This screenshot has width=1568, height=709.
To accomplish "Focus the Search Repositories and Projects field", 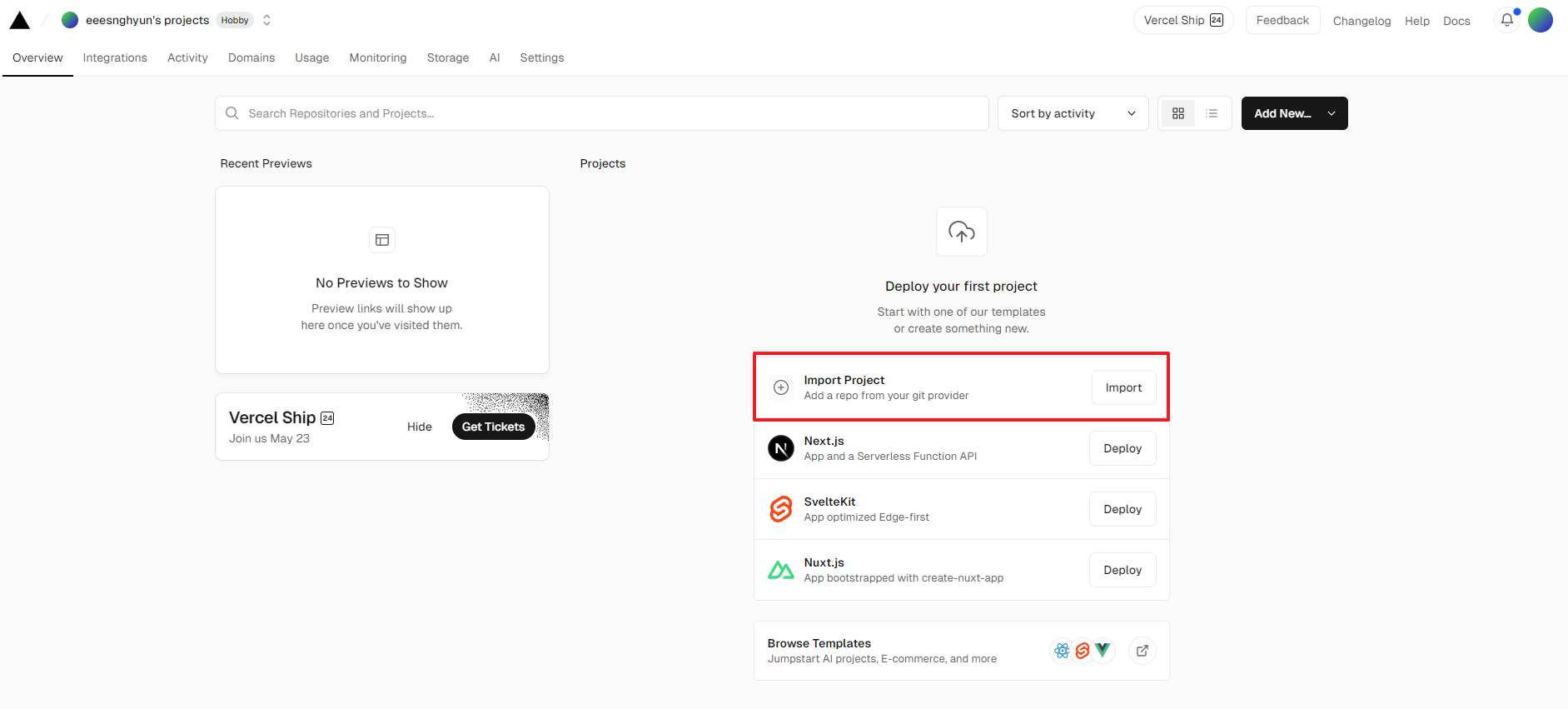I will [602, 113].
